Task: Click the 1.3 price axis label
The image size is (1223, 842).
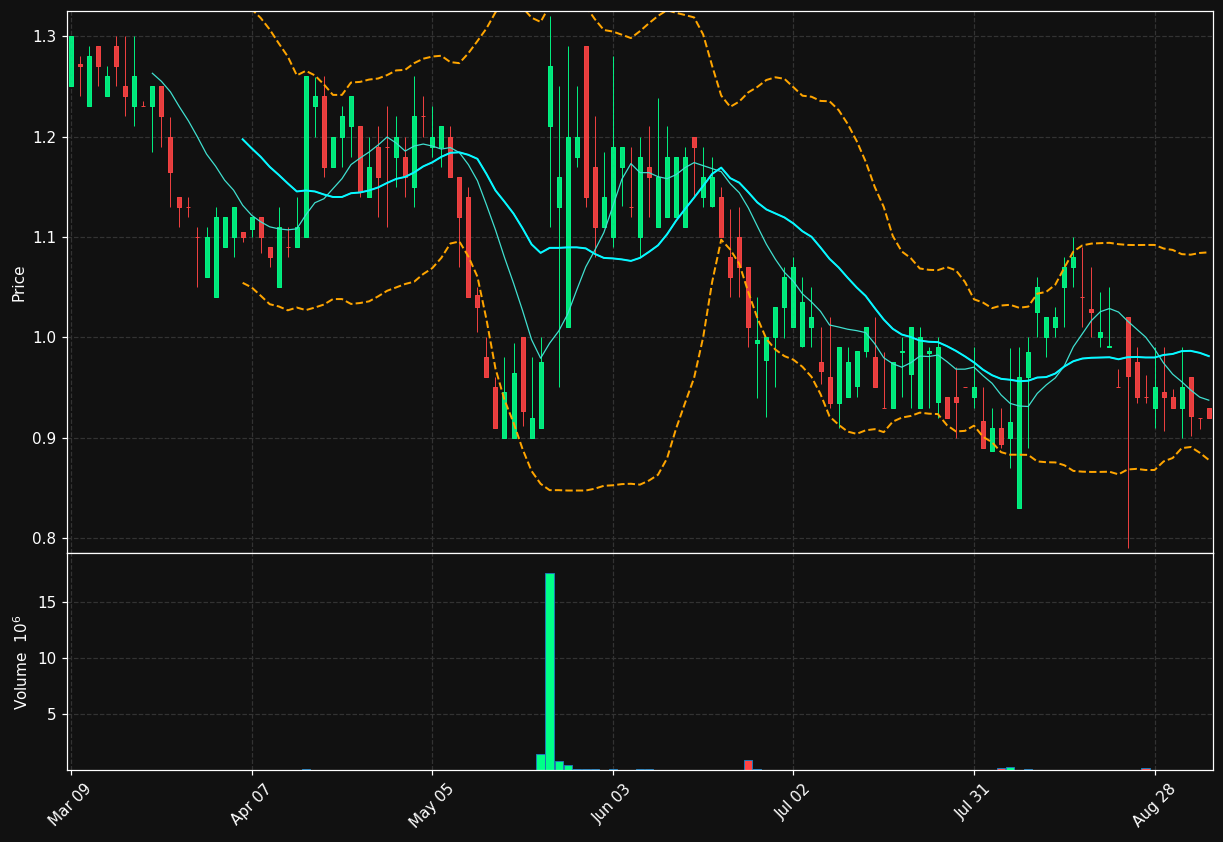Action: pyautogui.click(x=45, y=37)
